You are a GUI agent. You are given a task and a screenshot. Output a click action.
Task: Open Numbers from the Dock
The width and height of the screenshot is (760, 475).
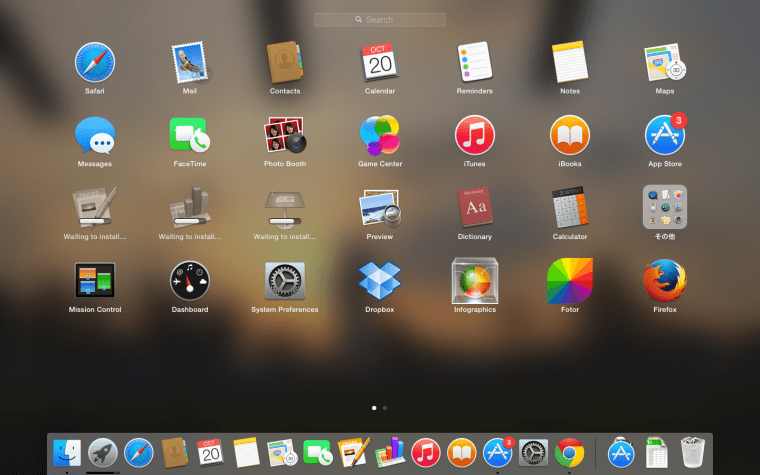[x=390, y=452]
